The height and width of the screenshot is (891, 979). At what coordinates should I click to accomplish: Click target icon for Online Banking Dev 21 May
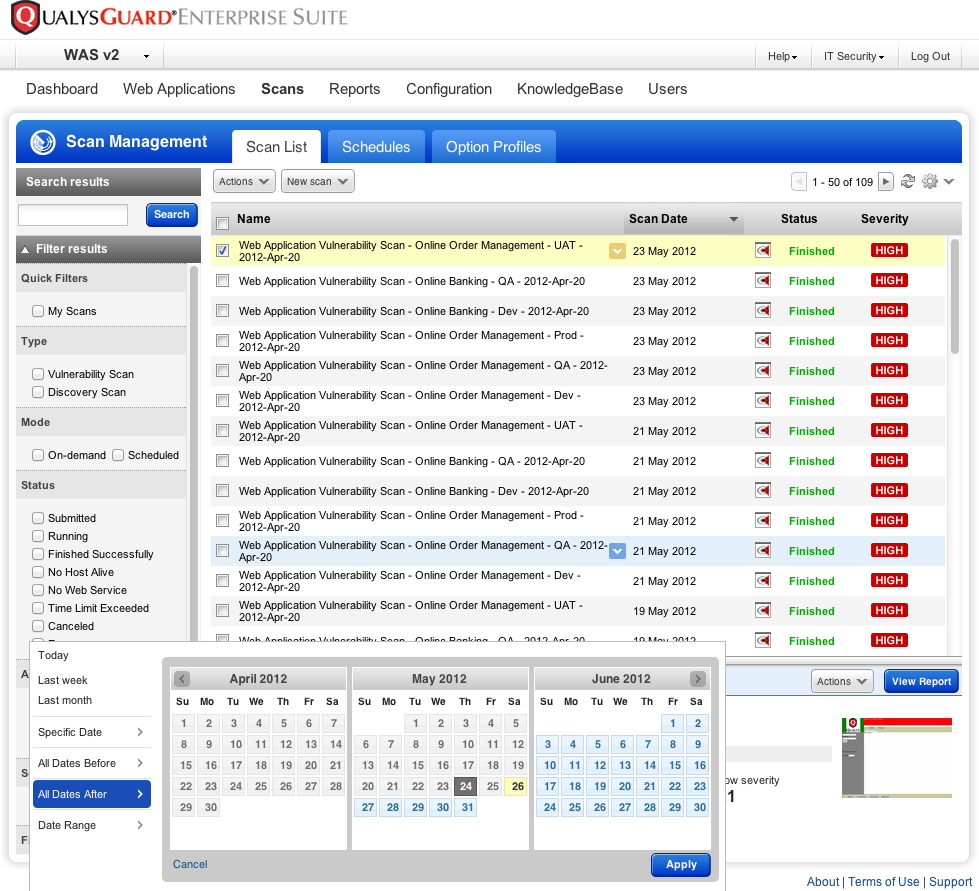tap(762, 490)
